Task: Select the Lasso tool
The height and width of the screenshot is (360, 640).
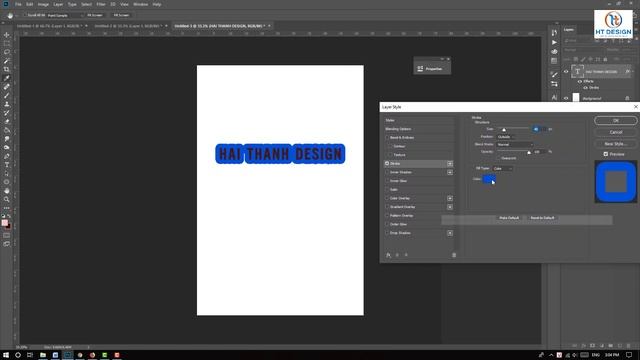Action: coord(7,52)
